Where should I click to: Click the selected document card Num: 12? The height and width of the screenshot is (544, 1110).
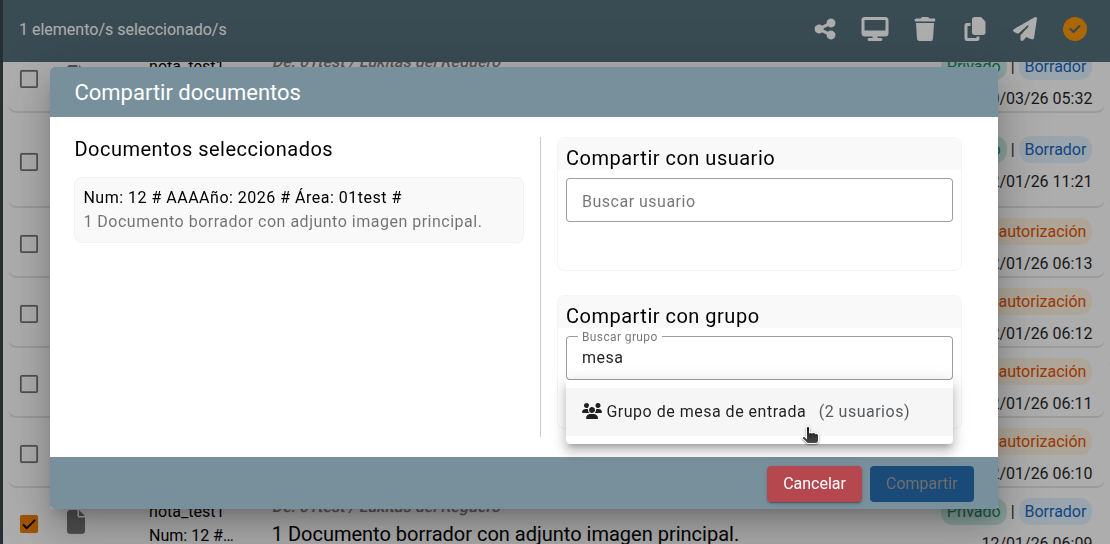click(x=299, y=210)
